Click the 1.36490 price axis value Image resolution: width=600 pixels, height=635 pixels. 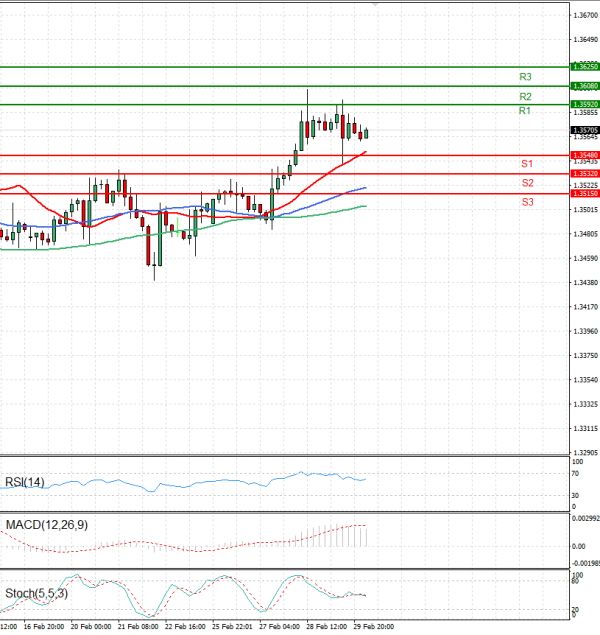click(586, 40)
